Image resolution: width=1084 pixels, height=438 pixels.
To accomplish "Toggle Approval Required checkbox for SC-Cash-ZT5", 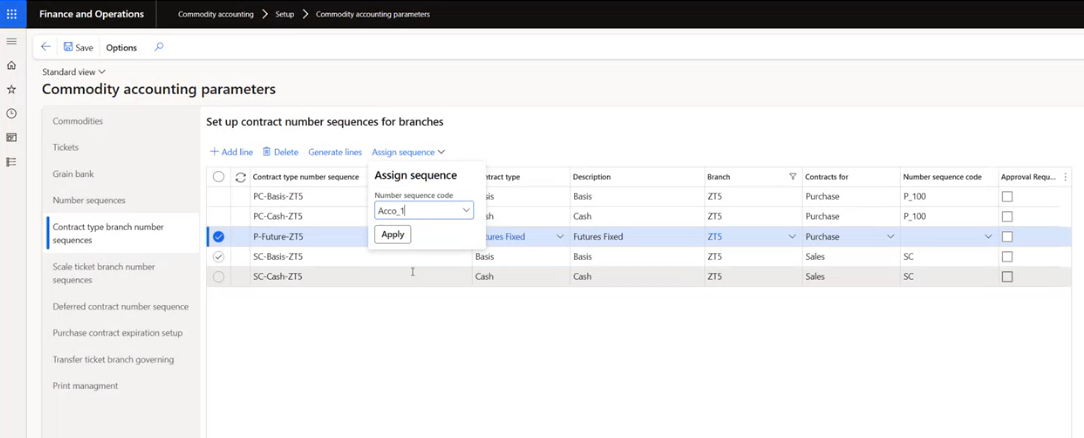I will click(1007, 277).
